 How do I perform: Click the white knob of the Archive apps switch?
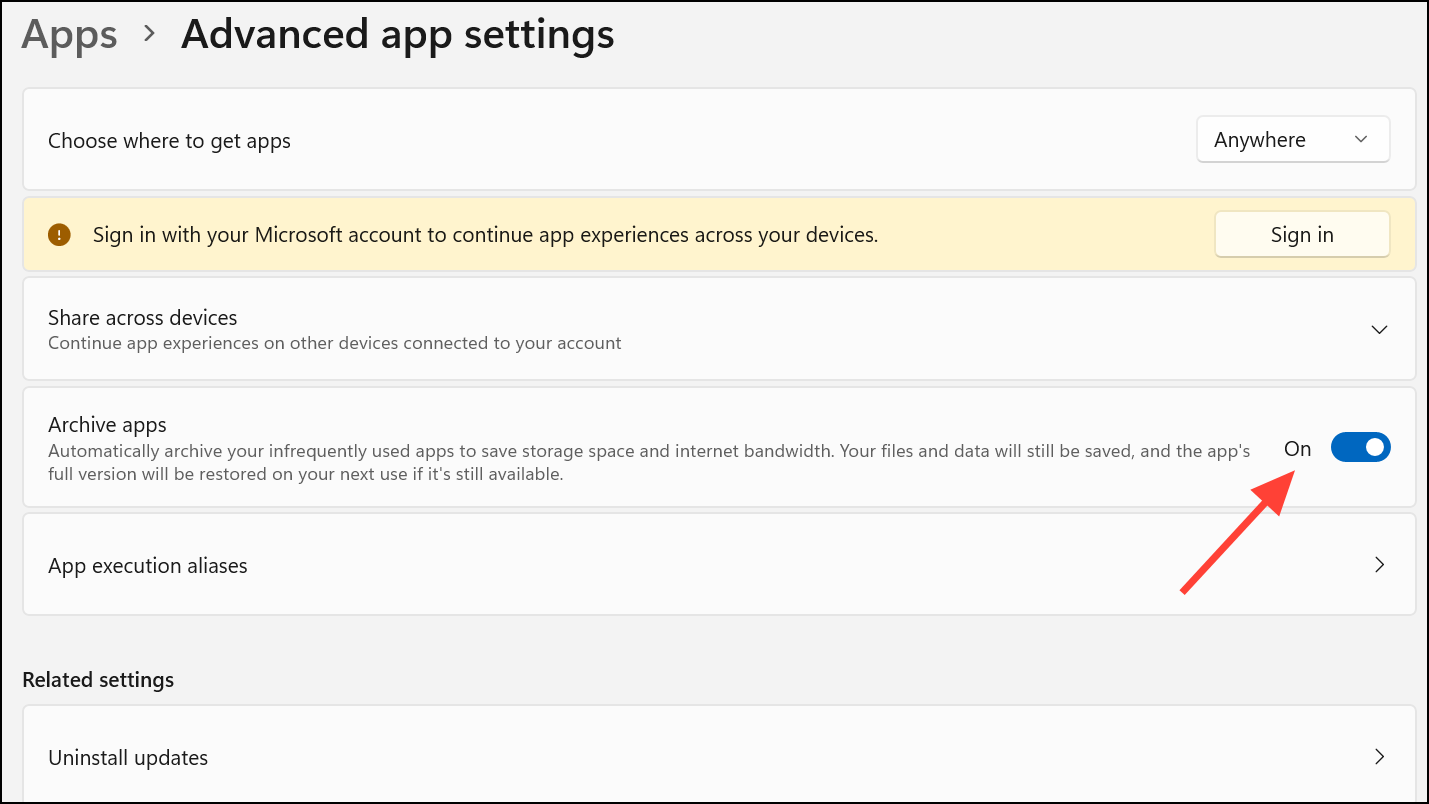[1374, 447]
